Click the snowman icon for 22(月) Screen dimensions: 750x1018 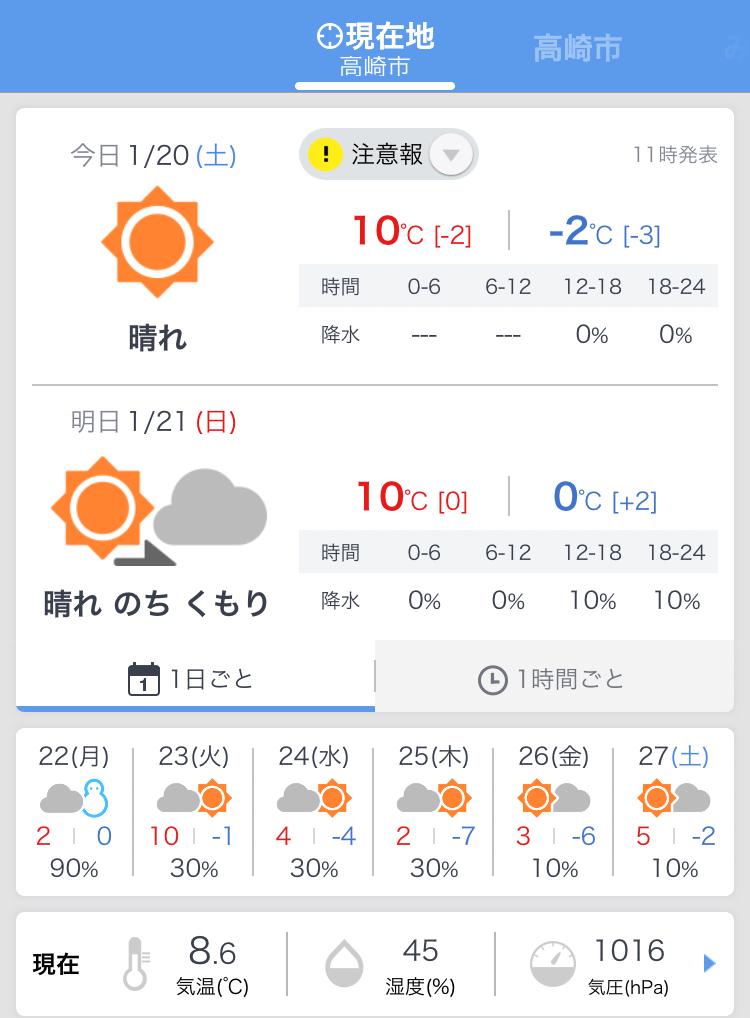pos(95,798)
